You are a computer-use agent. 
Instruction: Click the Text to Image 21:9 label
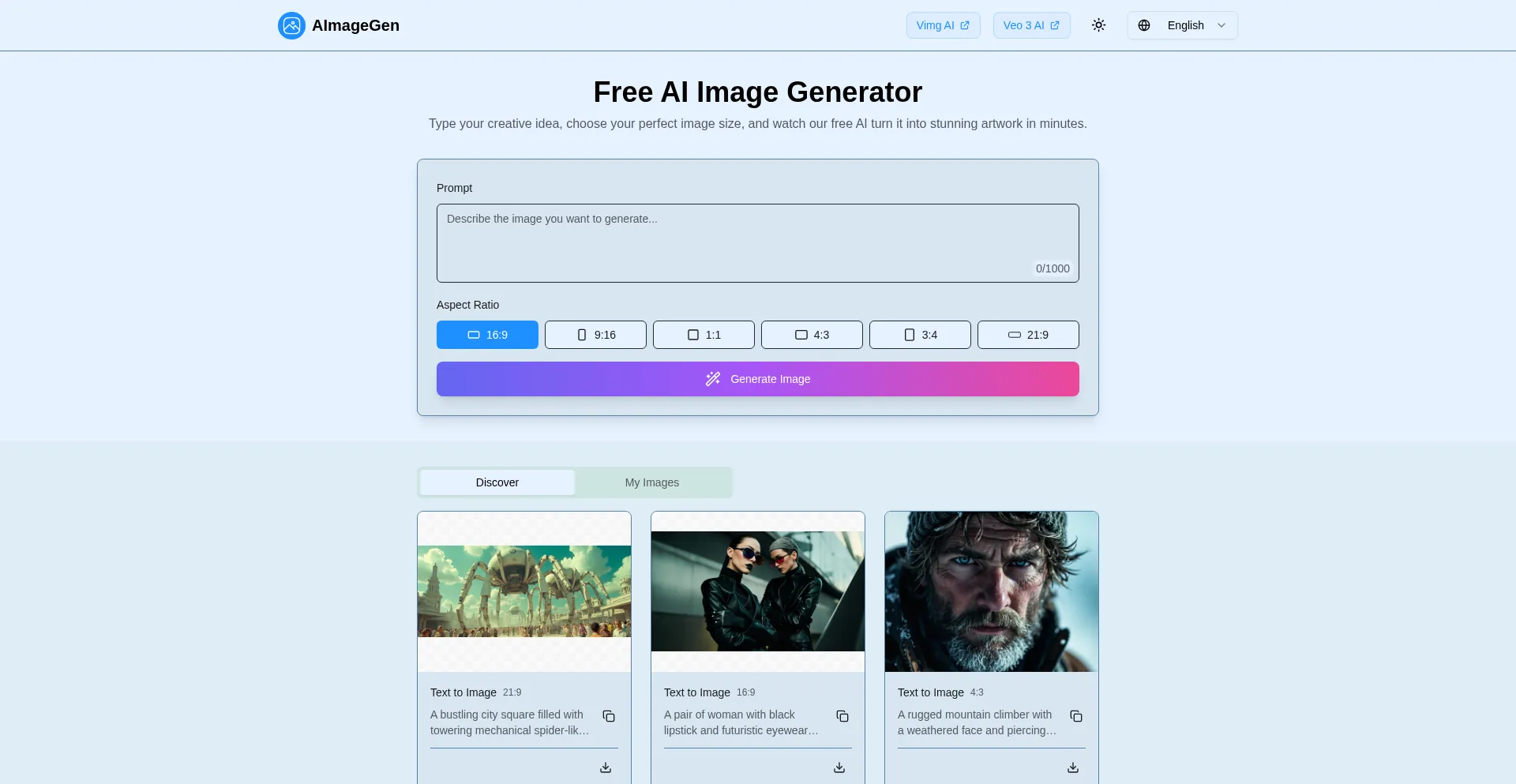(475, 692)
